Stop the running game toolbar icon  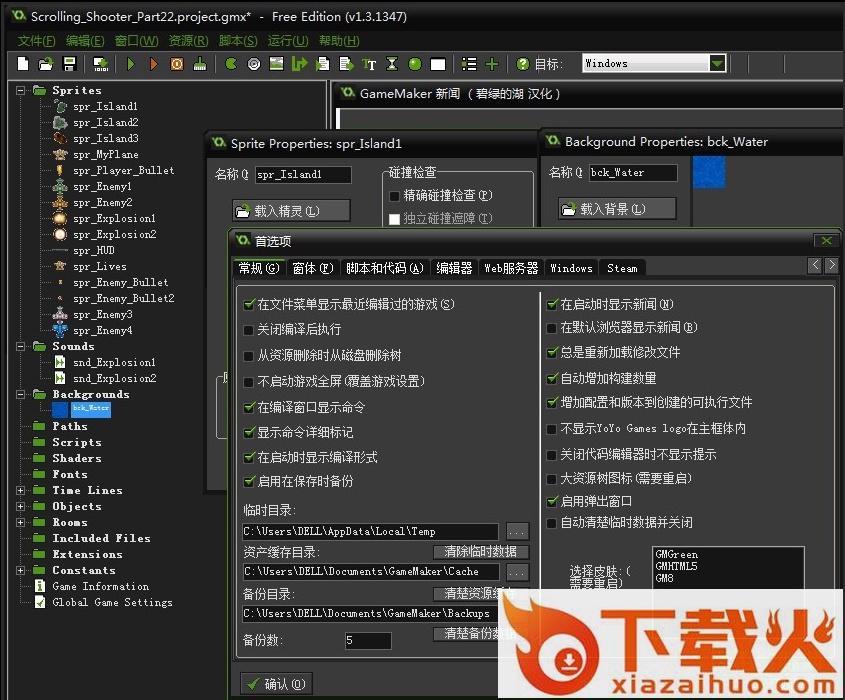point(177,64)
